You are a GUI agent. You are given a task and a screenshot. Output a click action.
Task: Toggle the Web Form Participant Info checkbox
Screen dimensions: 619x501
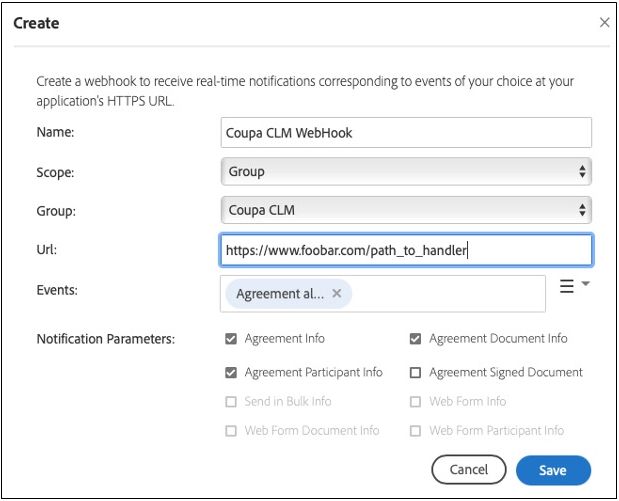[415, 431]
